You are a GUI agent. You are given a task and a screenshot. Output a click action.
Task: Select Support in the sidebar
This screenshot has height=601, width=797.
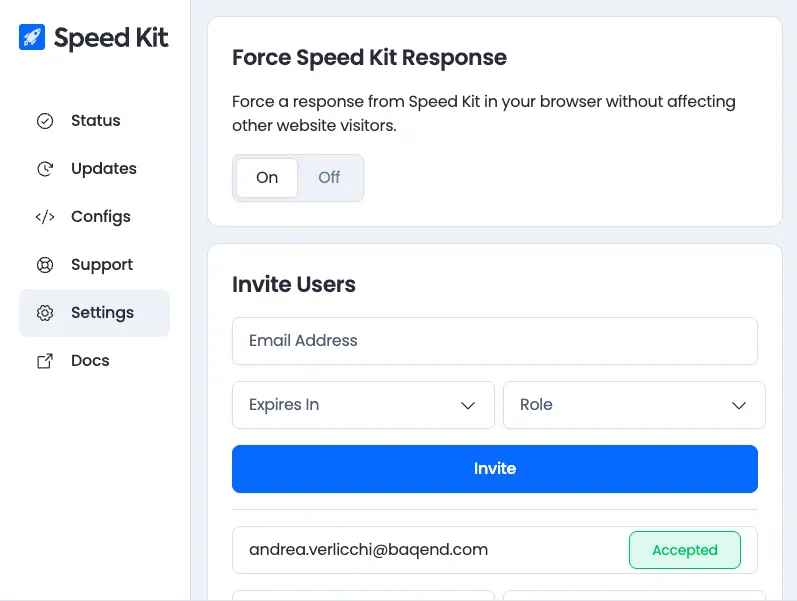coord(95,265)
